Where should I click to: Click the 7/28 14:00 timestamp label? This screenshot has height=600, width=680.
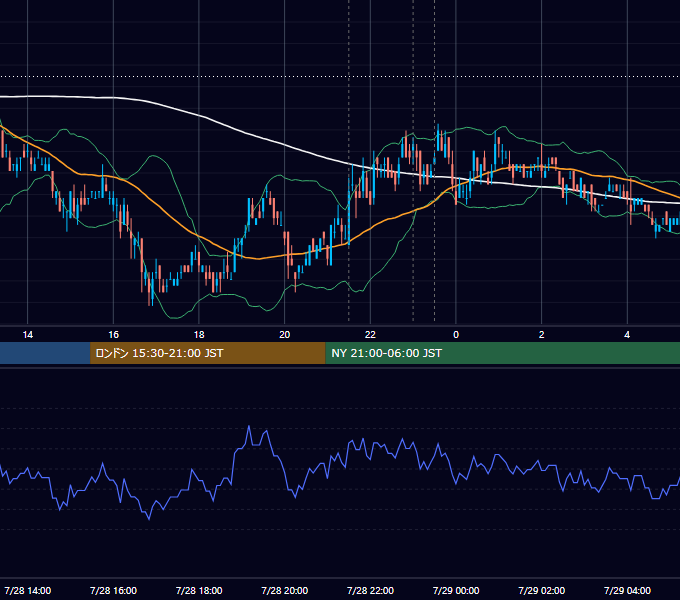27,590
